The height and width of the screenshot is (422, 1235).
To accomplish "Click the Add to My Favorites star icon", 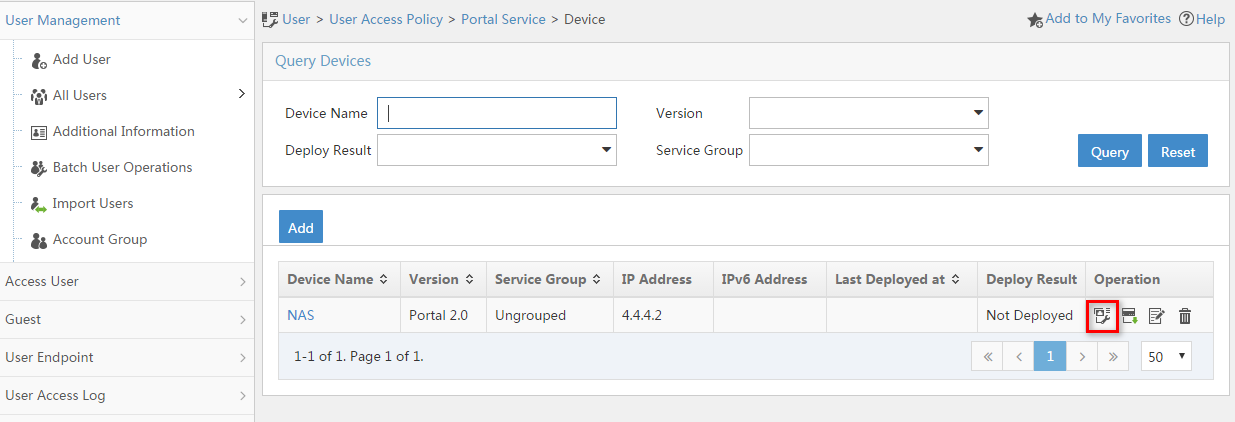I will 1036,19.
